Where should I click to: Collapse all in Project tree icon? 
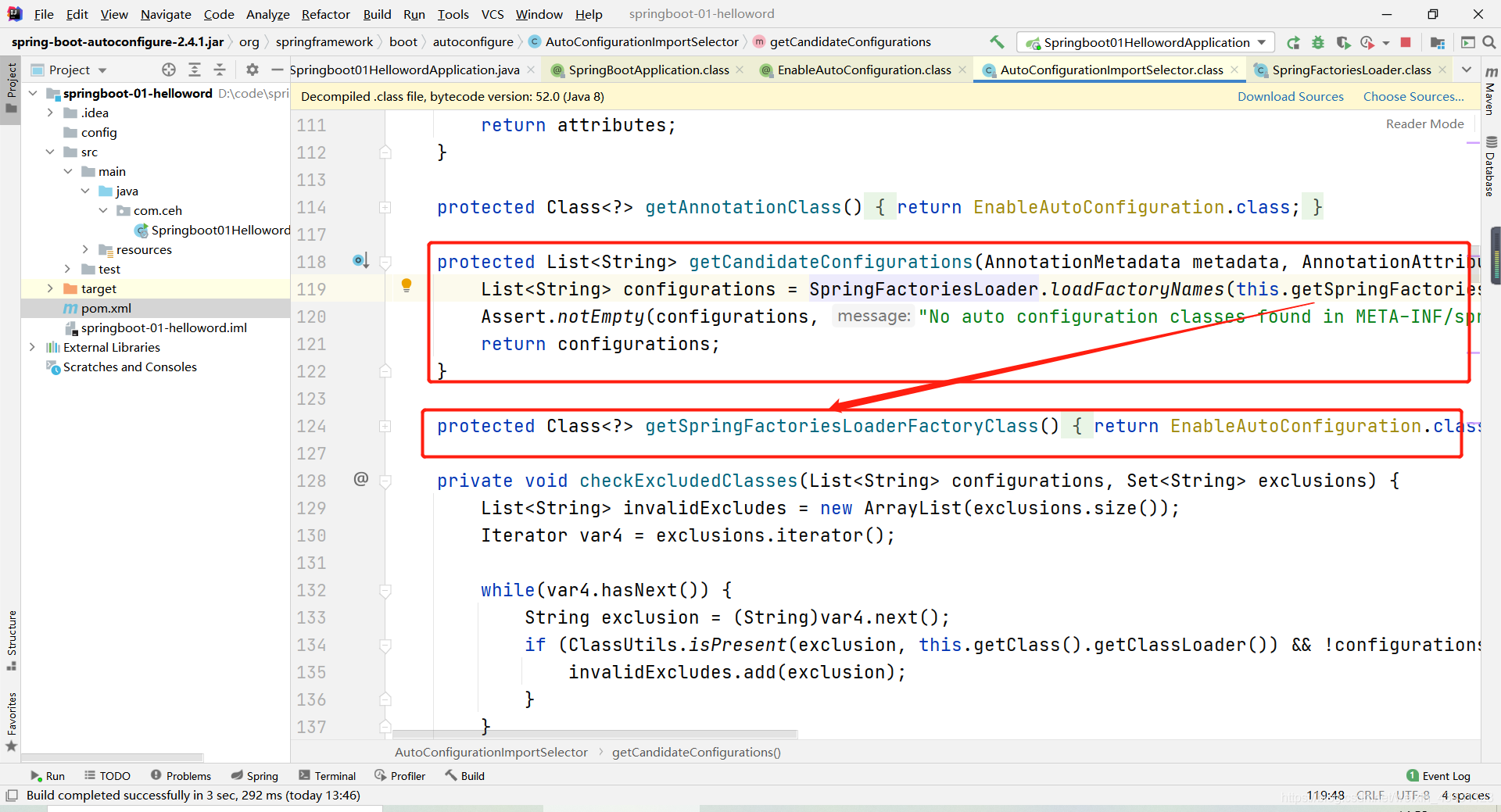point(220,70)
